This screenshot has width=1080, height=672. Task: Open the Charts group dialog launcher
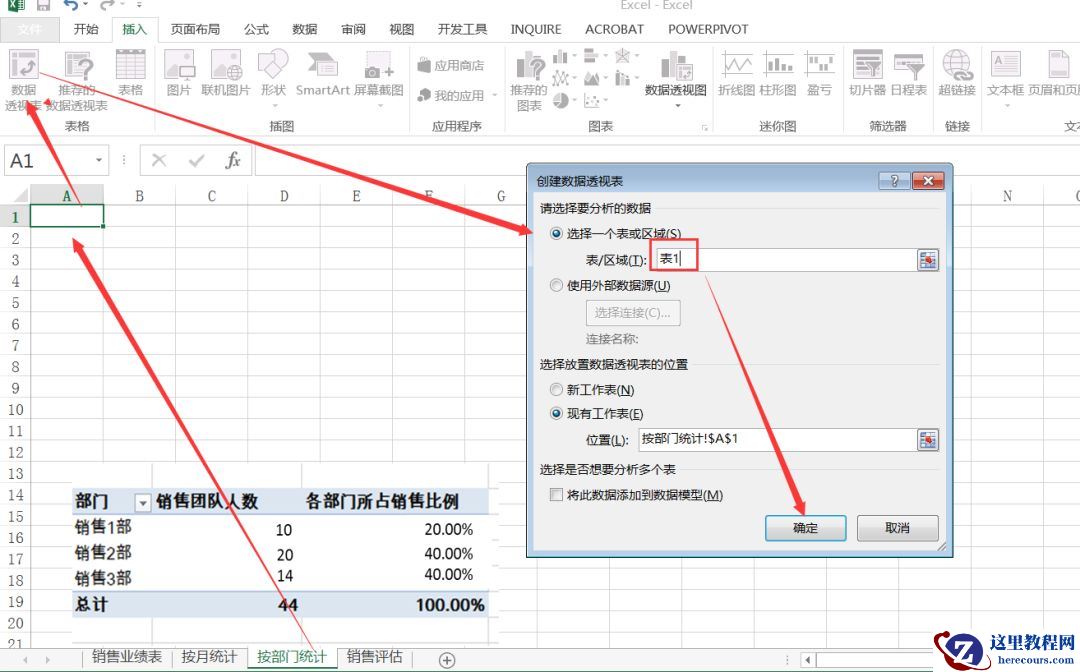[x=704, y=127]
